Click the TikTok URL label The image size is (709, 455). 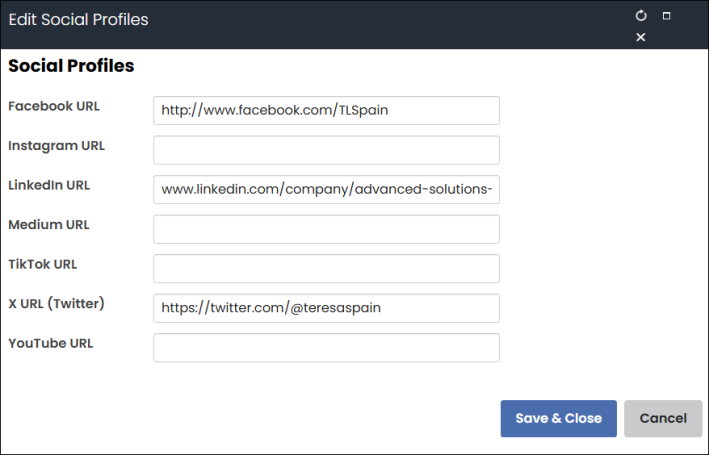pyautogui.click(x=43, y=265)
